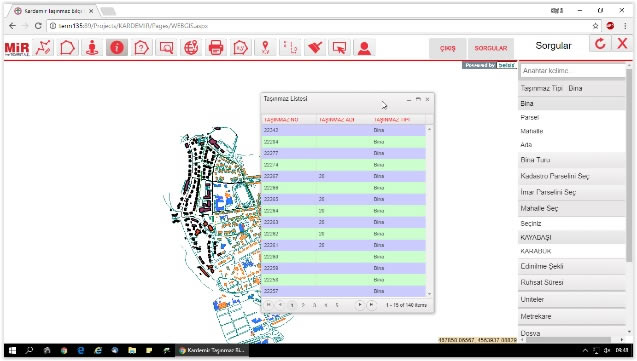Open File Explorer from taskbar

tap(132, 350)
